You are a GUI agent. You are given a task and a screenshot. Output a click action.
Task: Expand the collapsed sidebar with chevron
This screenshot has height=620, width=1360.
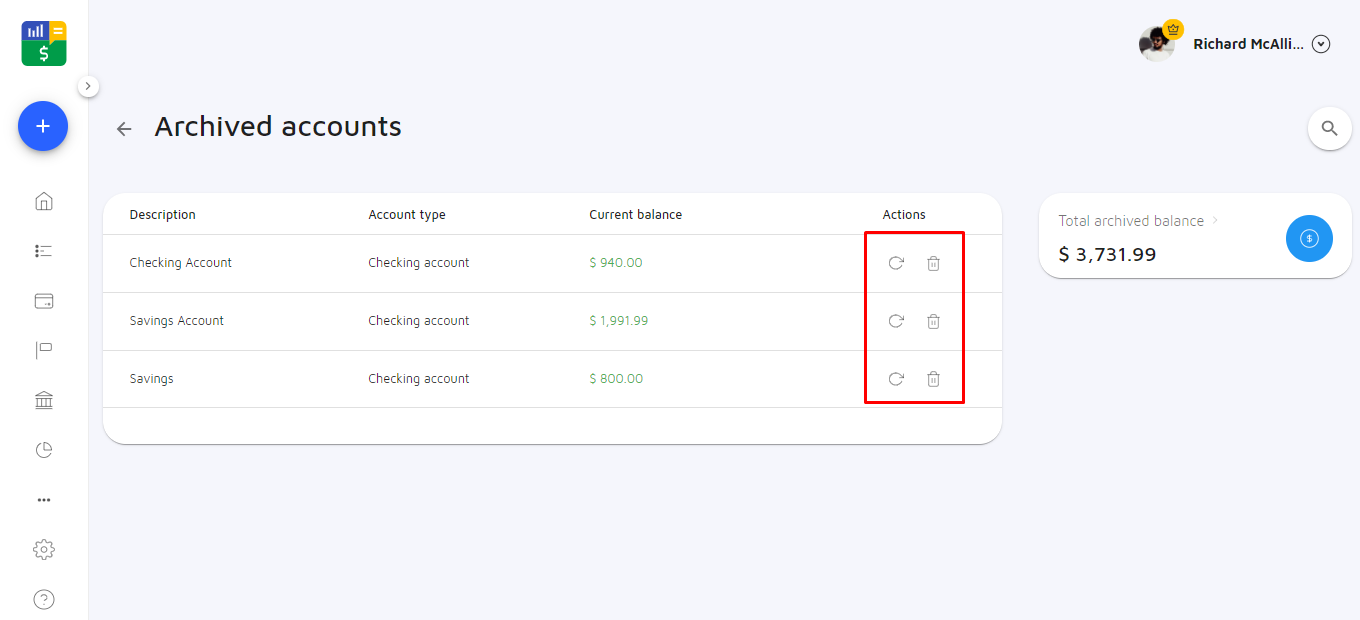pyautogui.click(x=88, y=87)
